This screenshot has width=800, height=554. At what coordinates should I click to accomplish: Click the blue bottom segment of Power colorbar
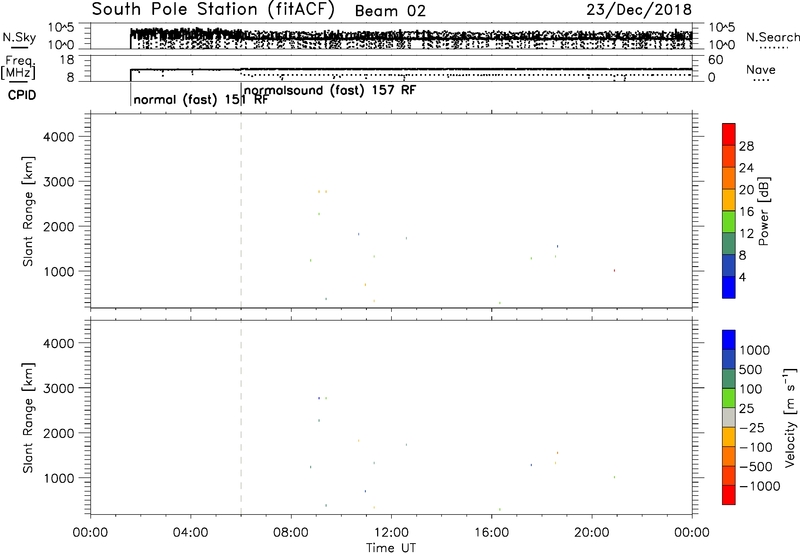(729, 287)
